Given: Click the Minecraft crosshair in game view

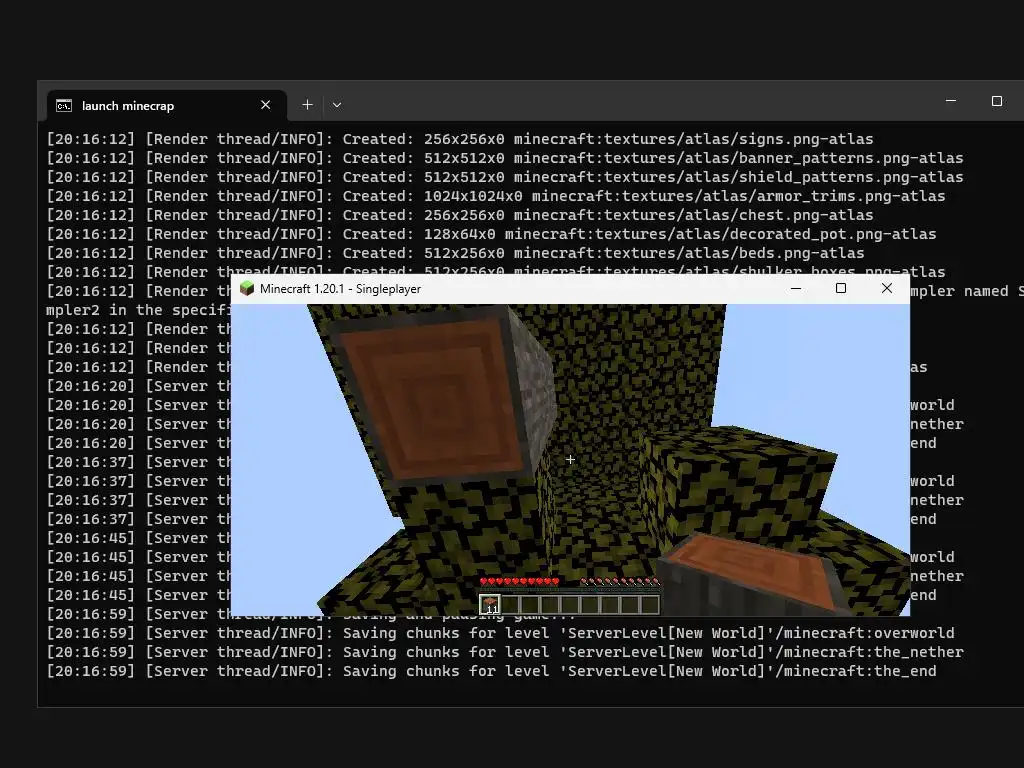Looking at the screenshot, I should pyautogui.click(x=570, y=460).
